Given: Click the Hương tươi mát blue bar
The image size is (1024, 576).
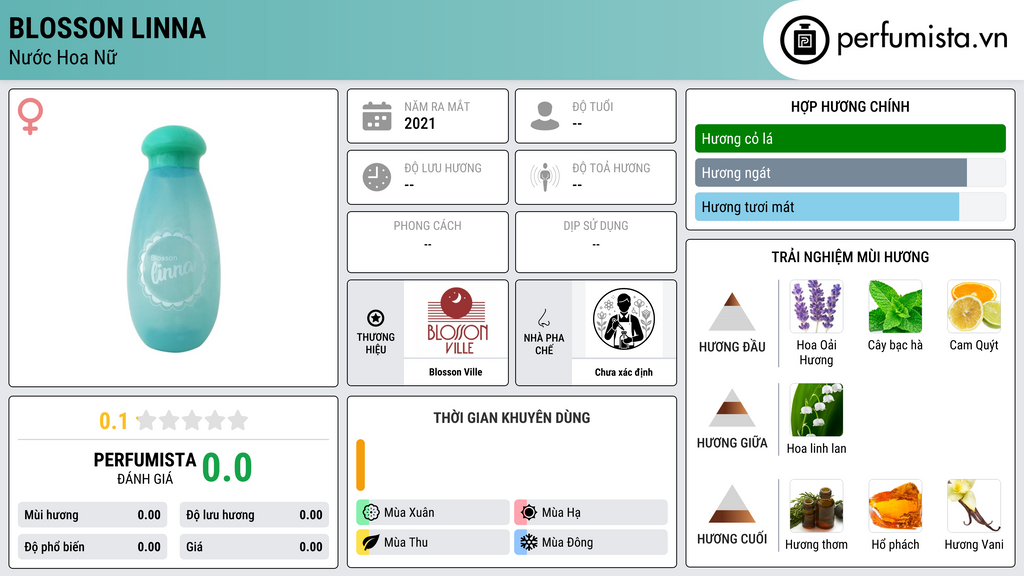Looking at the screenshot, I should pyautogui.click(x=827, y=207).
